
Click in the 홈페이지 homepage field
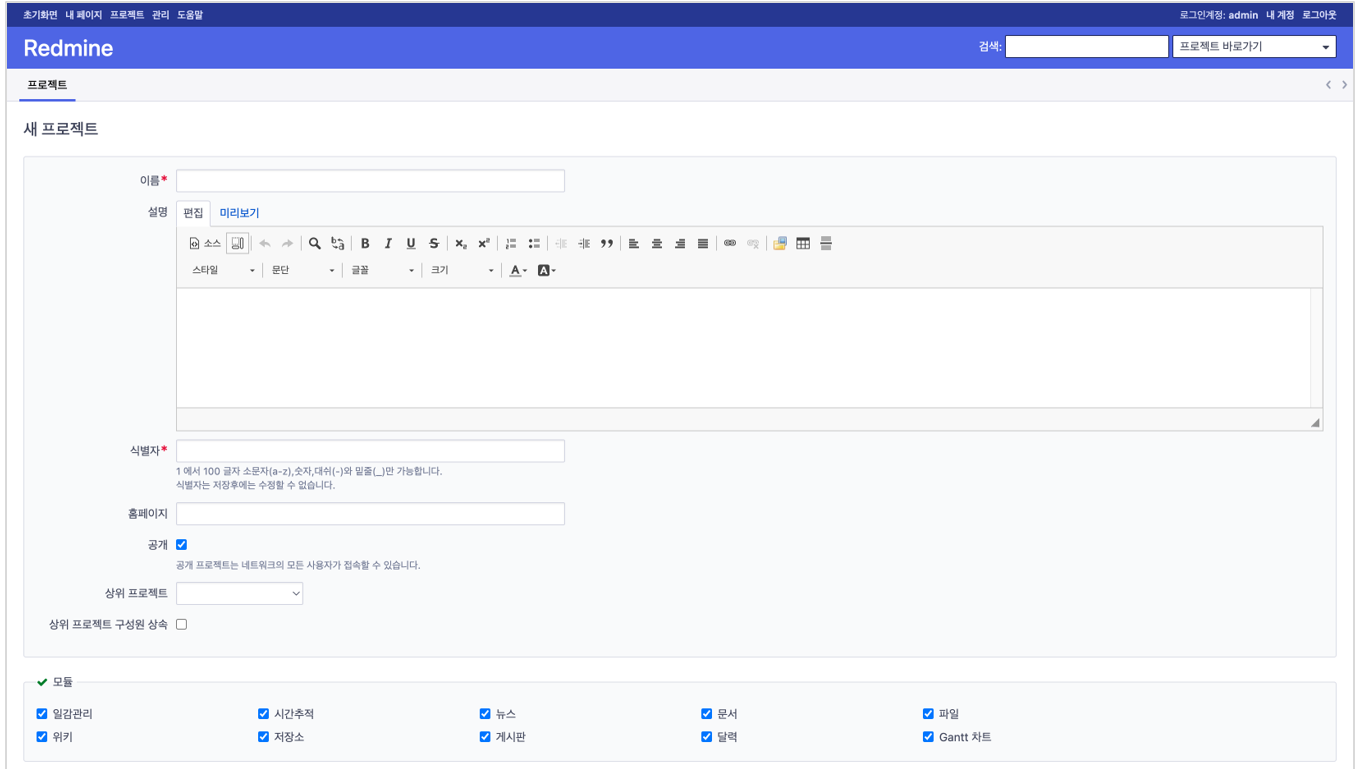[370, 514]
